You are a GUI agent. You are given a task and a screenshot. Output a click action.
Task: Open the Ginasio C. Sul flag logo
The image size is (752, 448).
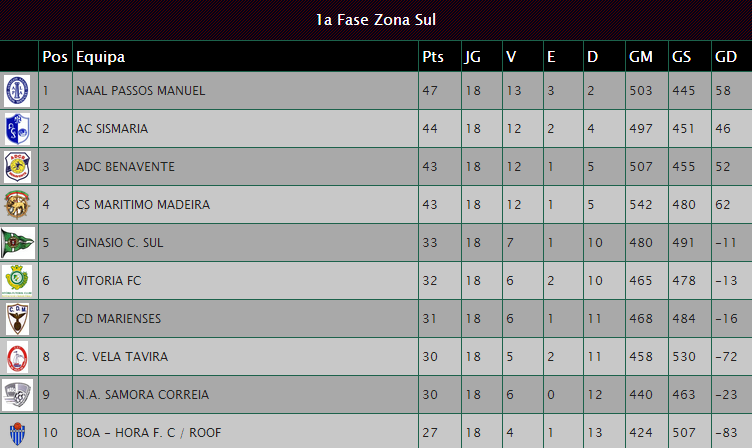tap(18, 243)
